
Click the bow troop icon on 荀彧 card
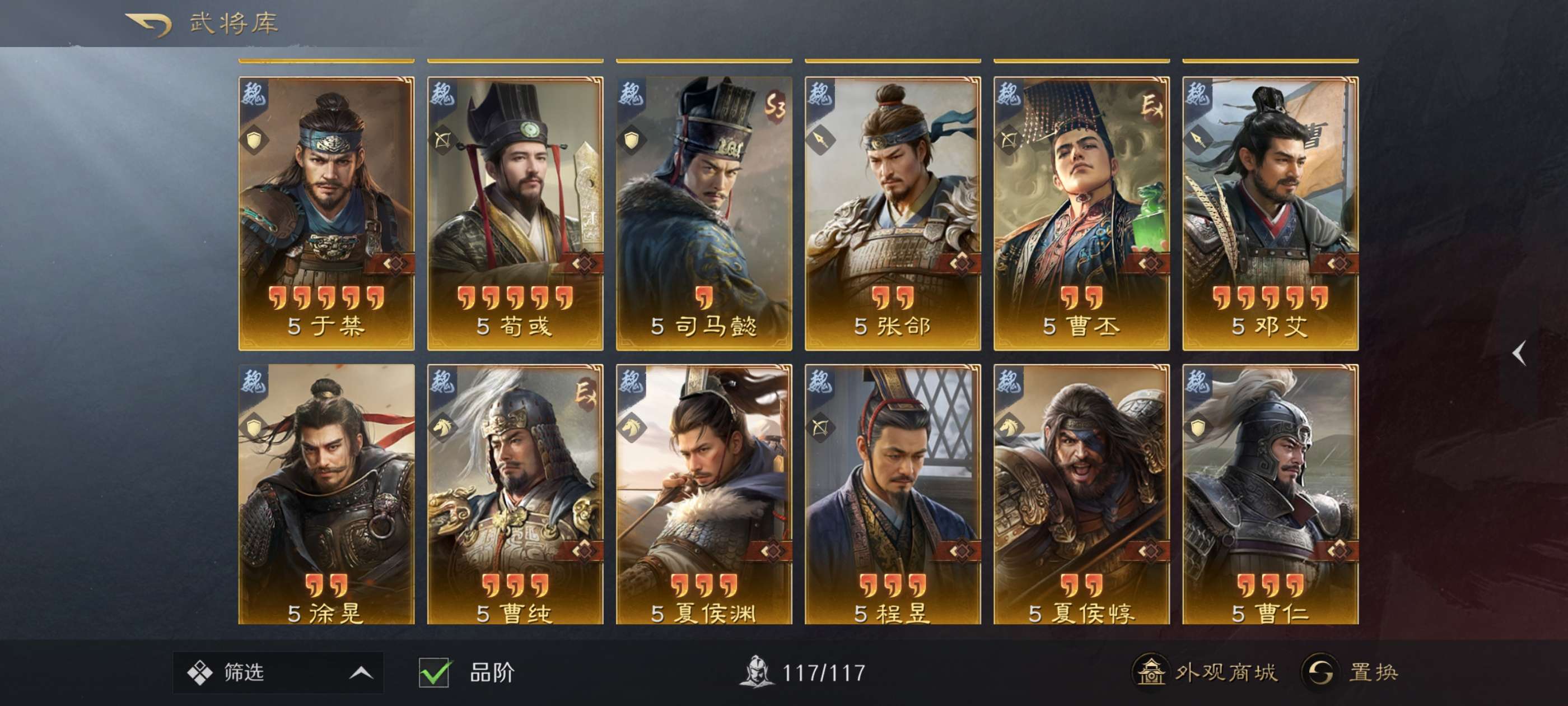(x=442, y=141)
